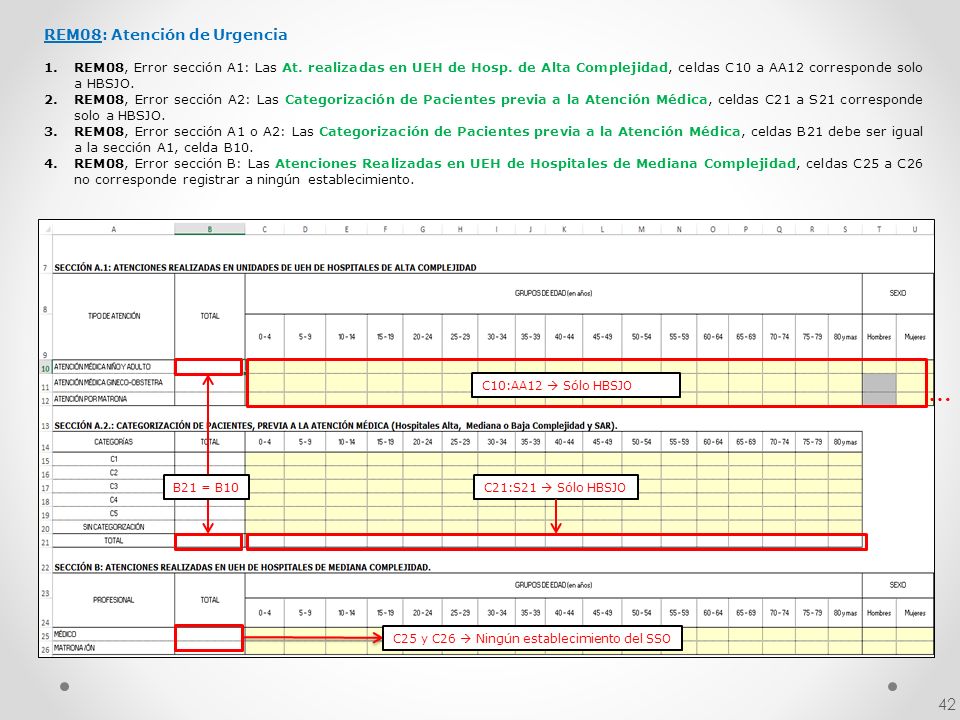The width and height of the screenshot is (960, 720).
Task: Click 'Hombres' header in Section A.1
Action: point(879,337)
